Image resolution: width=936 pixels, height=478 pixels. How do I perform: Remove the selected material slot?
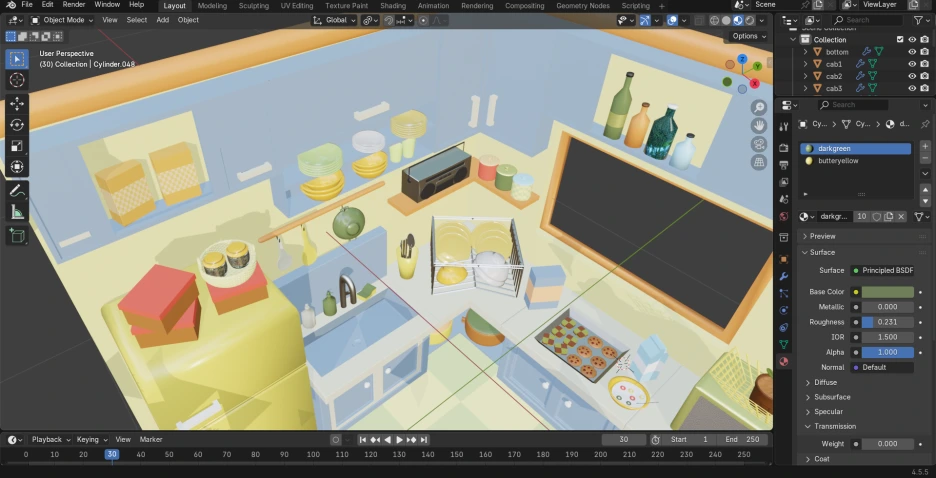click(x=925, y=159)
